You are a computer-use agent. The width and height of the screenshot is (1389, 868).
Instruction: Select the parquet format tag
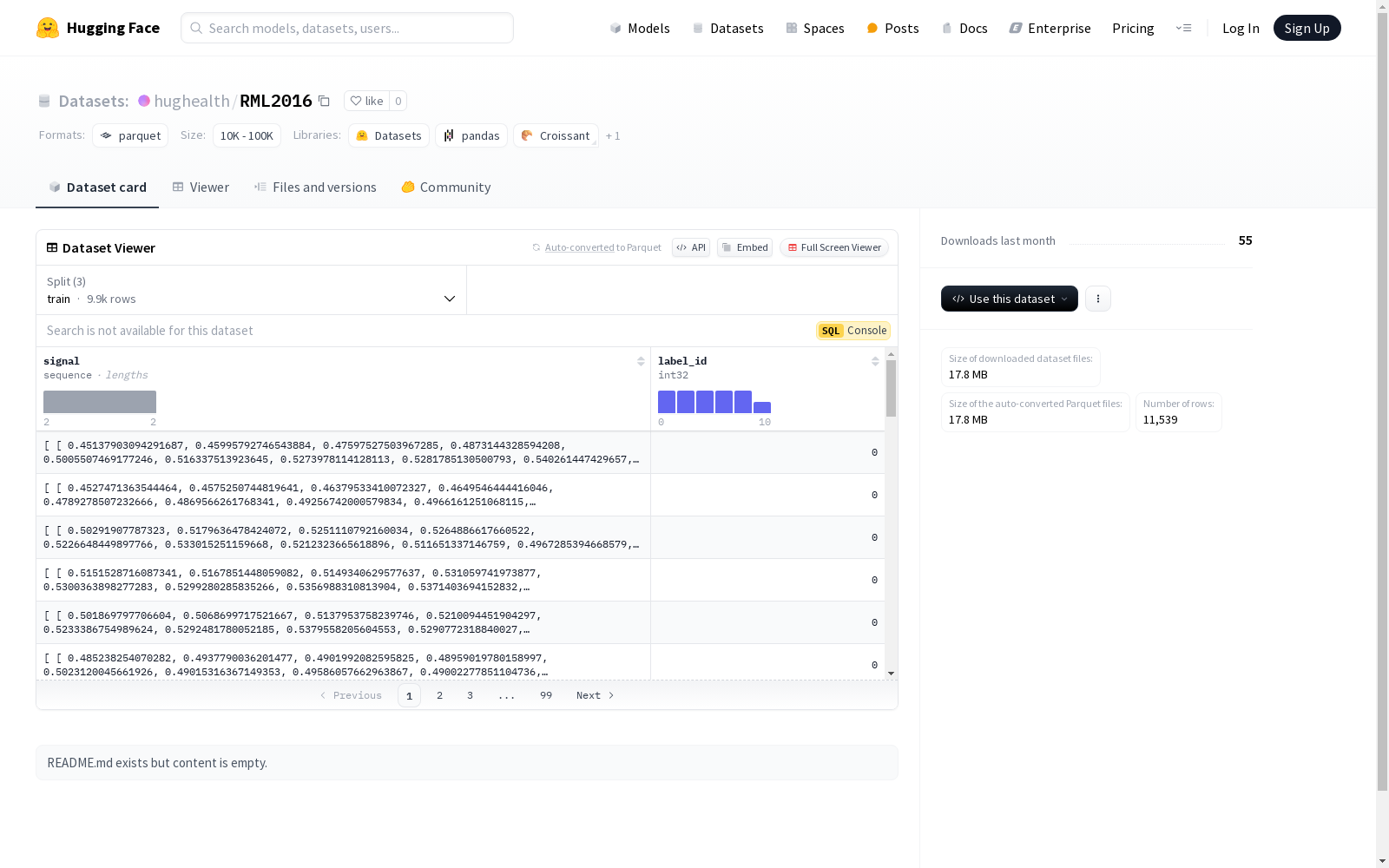130,135
